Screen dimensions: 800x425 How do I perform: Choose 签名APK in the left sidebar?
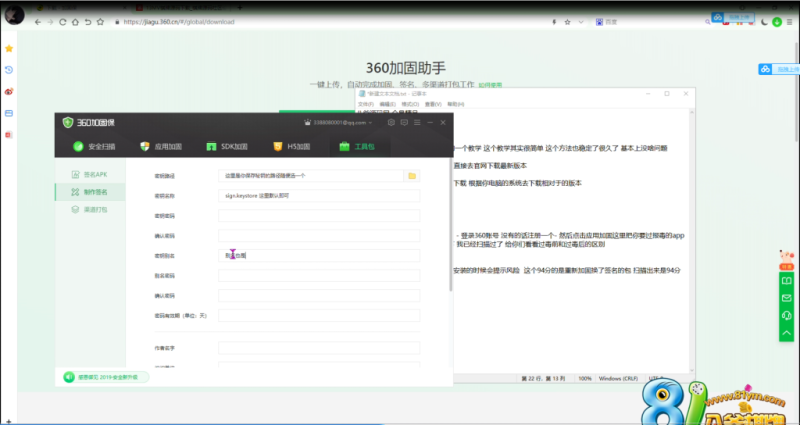(90, 174)
